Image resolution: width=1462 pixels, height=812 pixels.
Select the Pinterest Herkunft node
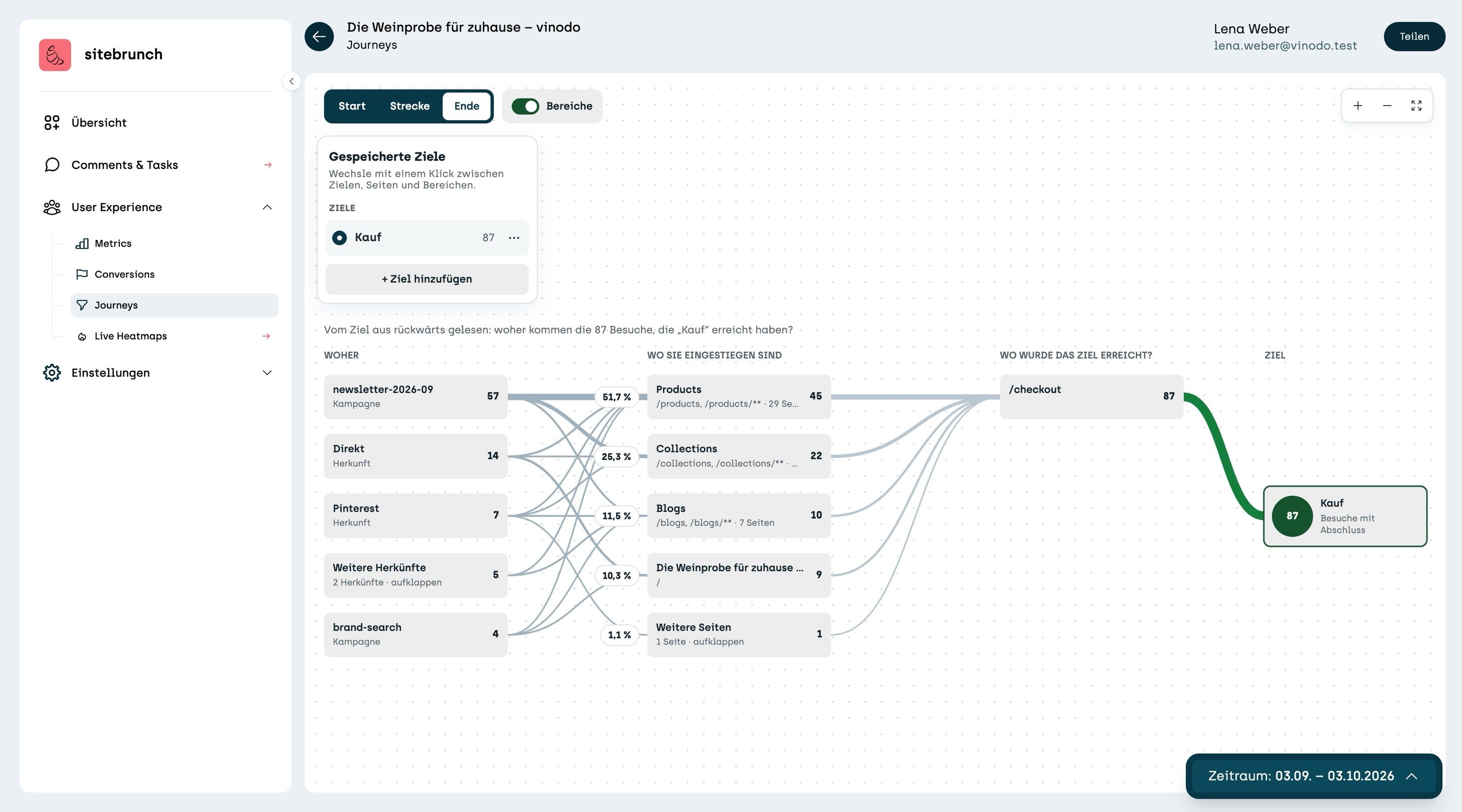[415, 516]
